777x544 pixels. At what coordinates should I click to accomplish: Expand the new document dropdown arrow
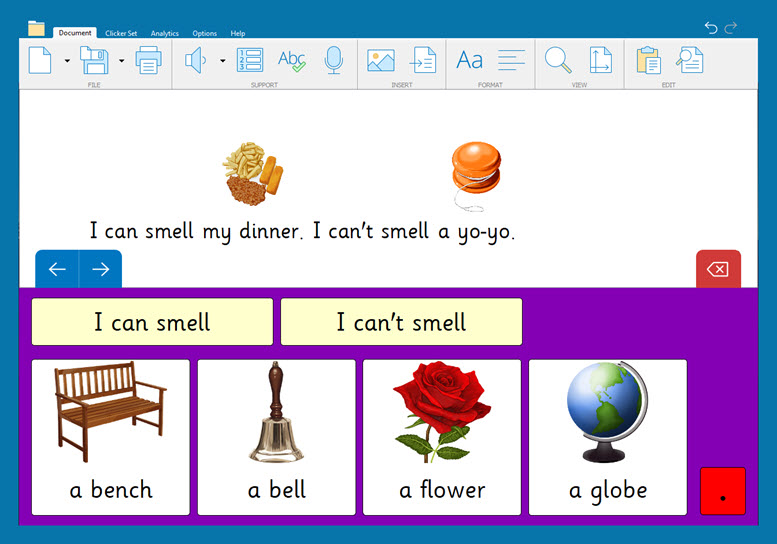67,61
